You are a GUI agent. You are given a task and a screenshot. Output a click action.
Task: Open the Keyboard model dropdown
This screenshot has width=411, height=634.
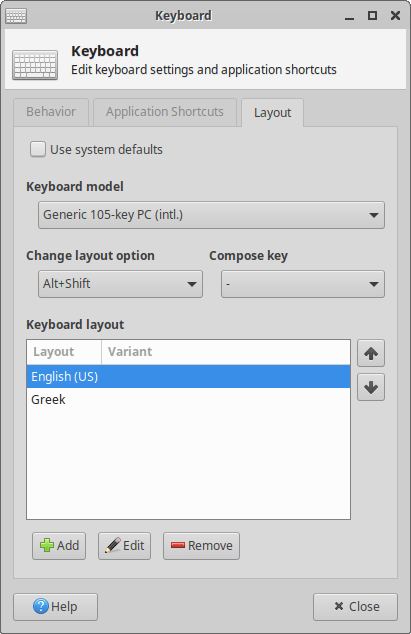click(211, 215)
